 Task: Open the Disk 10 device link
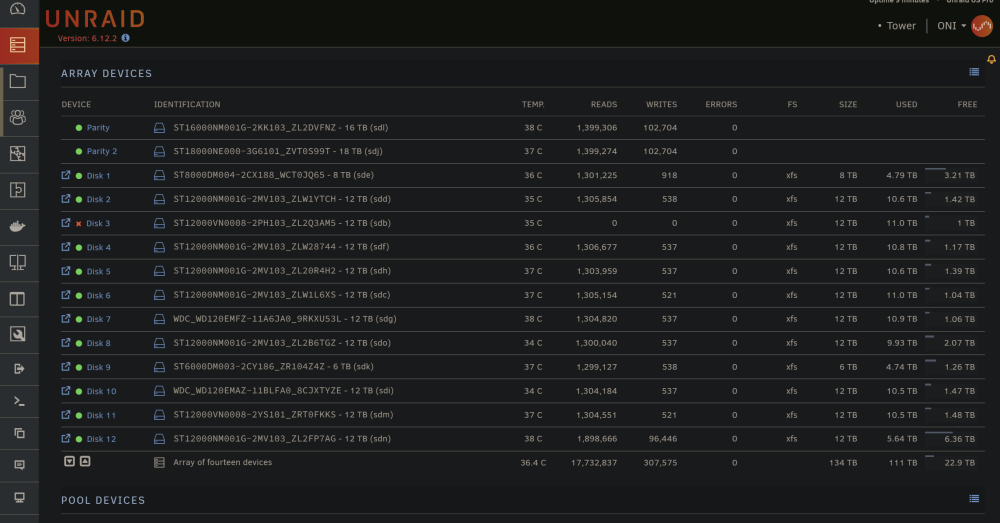click(x=101, y=391)
